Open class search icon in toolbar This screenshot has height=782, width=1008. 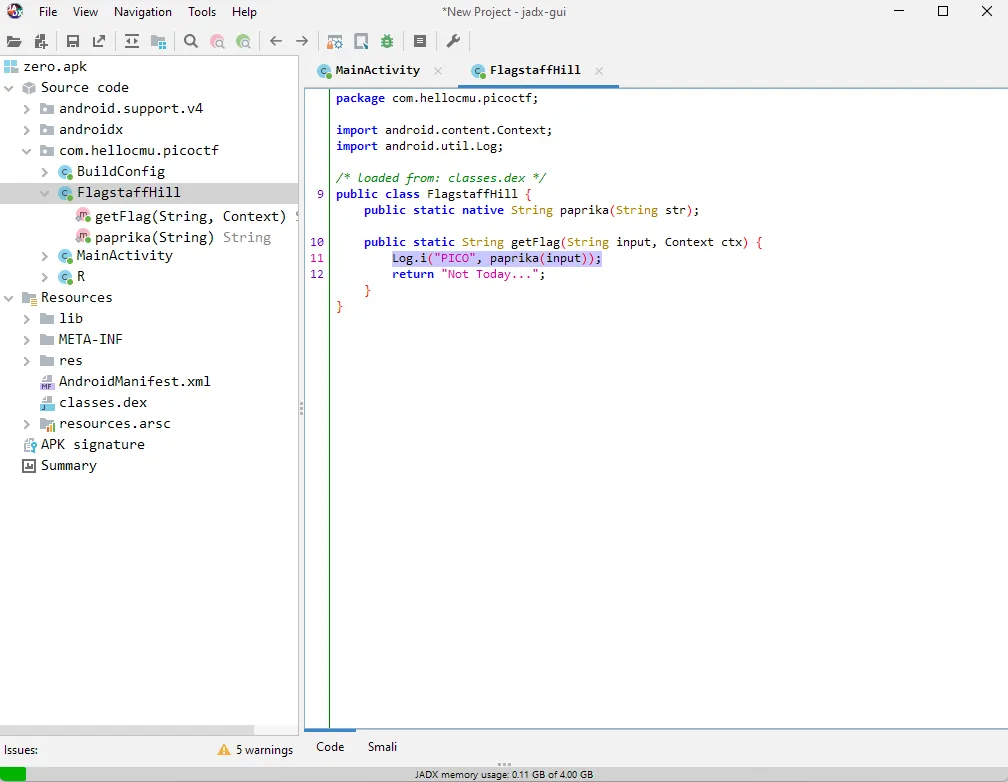pos(217,42)
